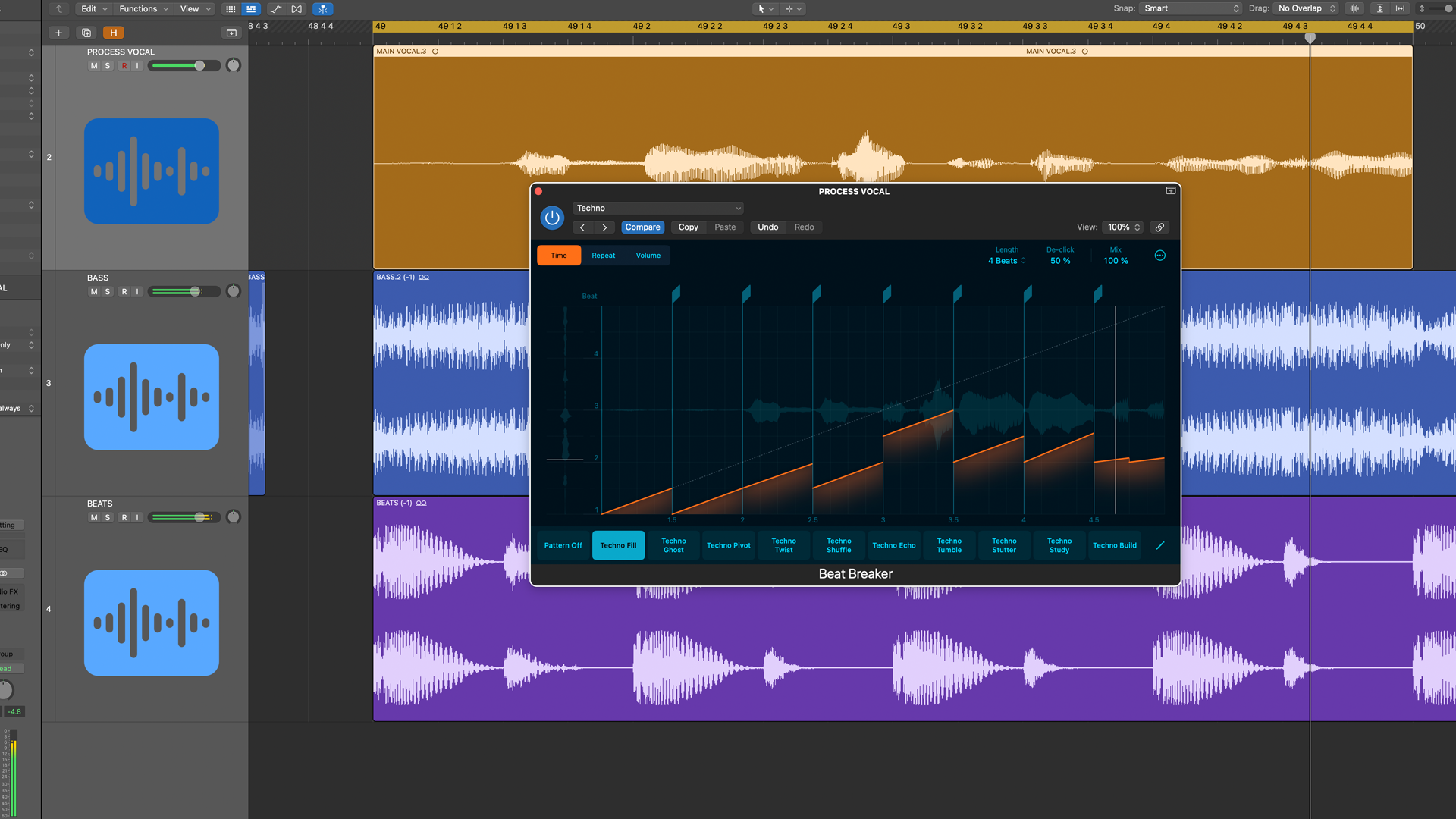Click the BASS track pan knob
Image resolution: width=1456 pixels, height=819 pixels.
click(x=234, y=291)
